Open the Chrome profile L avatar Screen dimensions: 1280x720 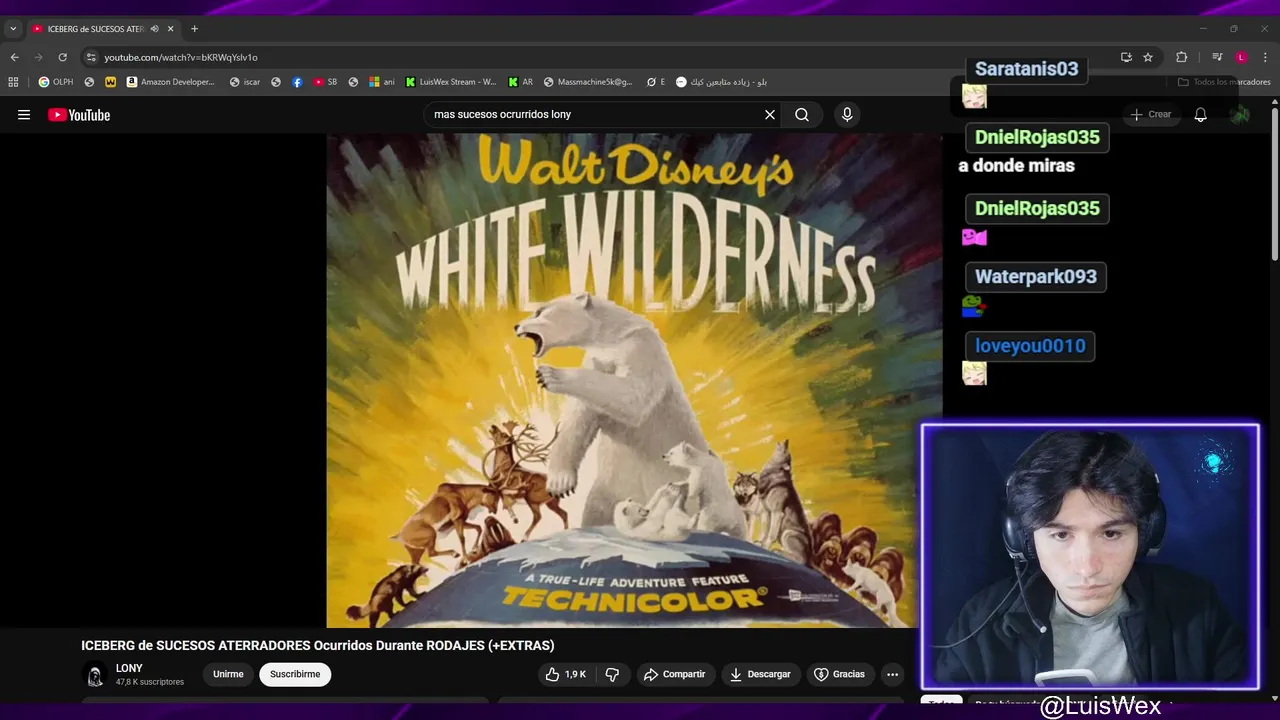coord(1241,57)
